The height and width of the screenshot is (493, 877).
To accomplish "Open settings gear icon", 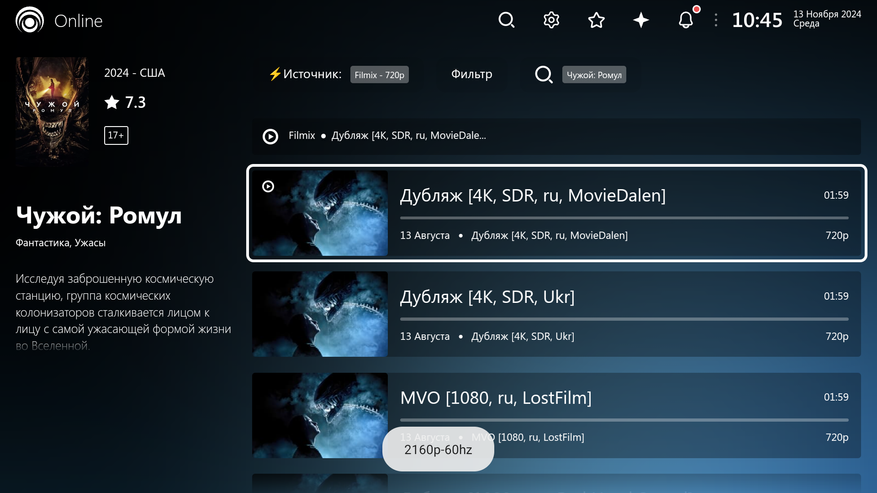I will tap(551, 20).
